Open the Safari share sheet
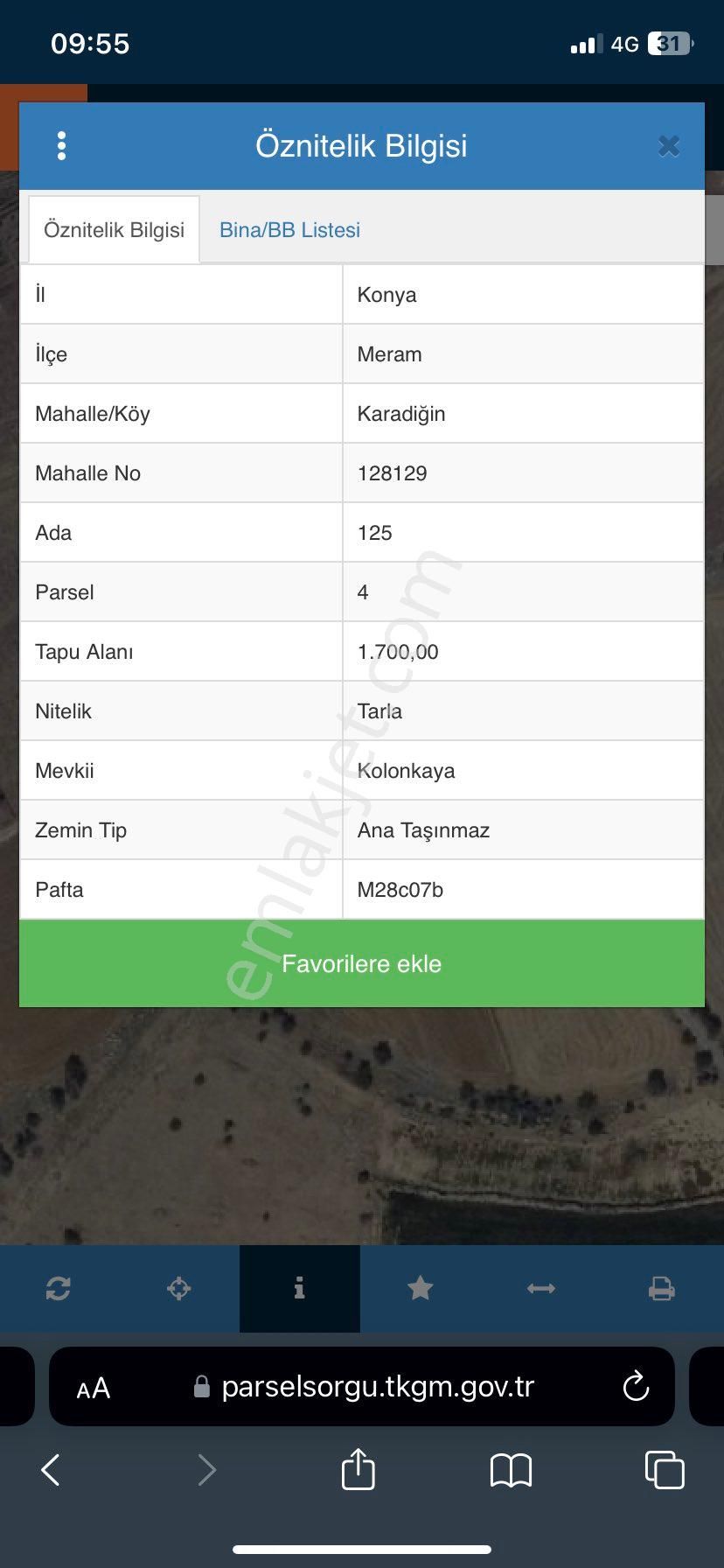 [x=358, y=1468]
